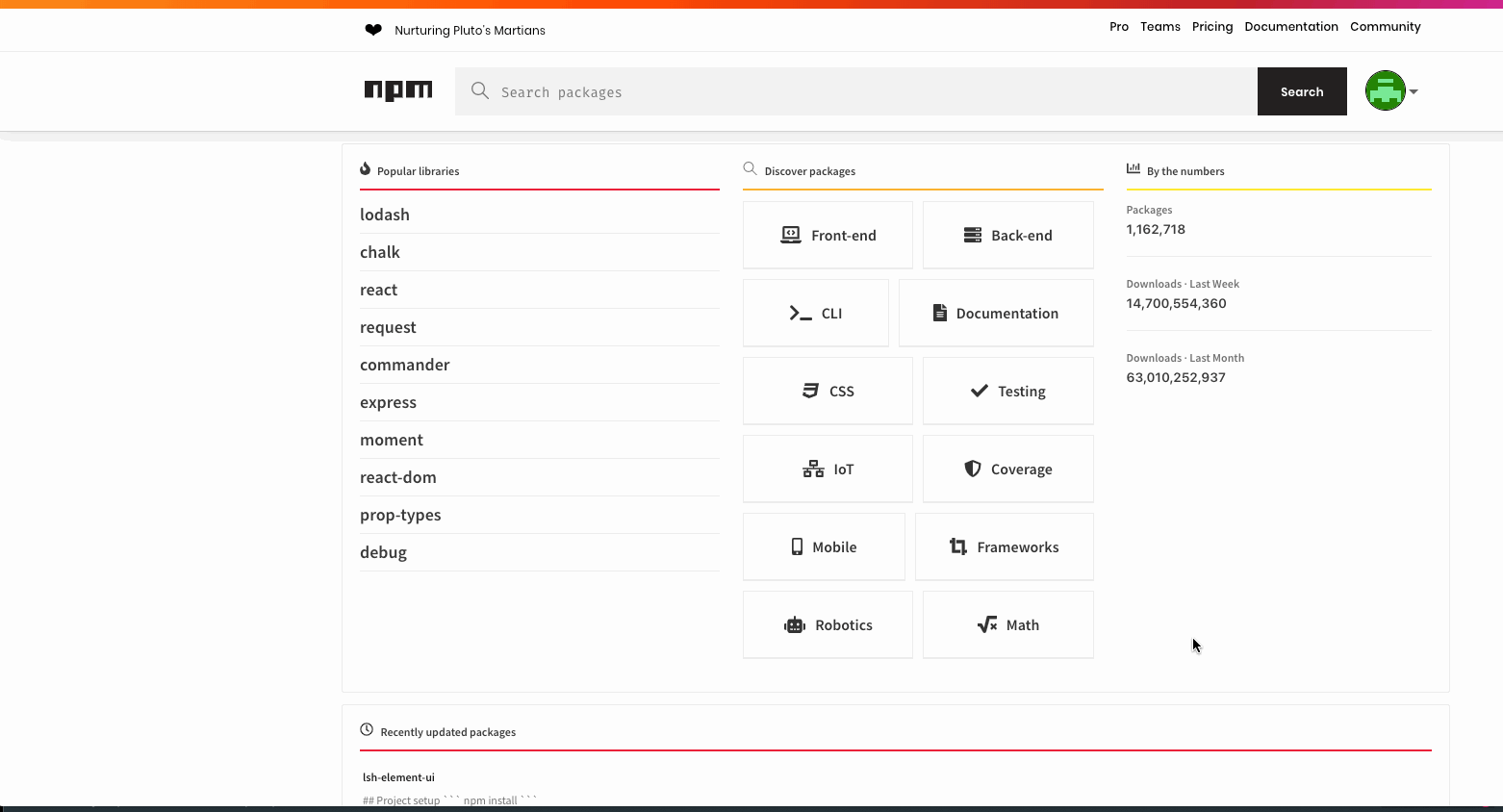
Task: Click the Coverage shield icon
Action: click(973, 469)
